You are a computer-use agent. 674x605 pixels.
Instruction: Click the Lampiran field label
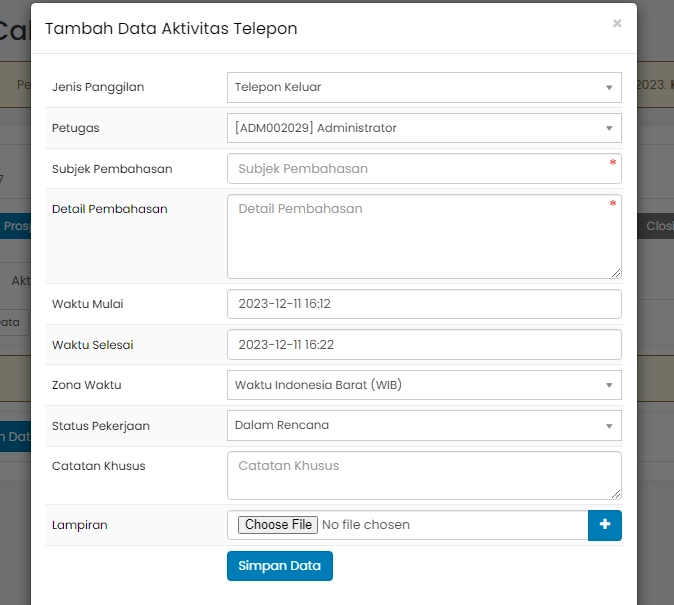[x=80, y=525]
